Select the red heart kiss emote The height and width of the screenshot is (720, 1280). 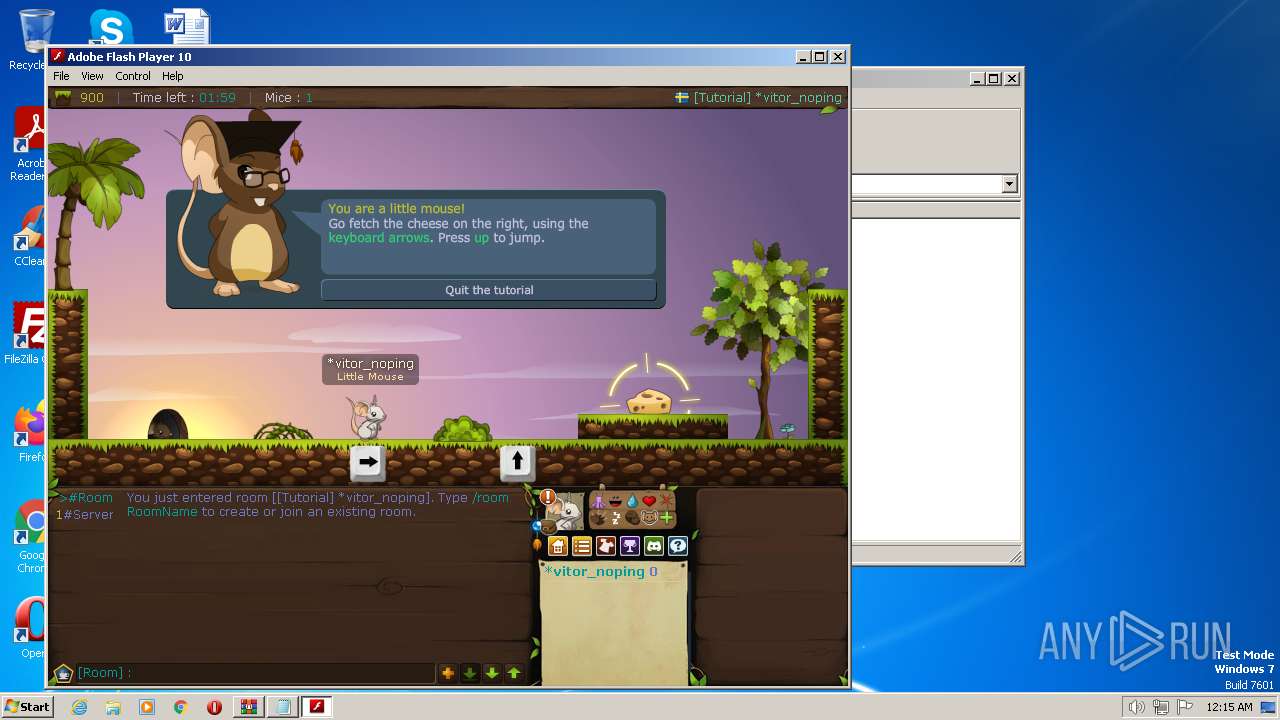tap(649, 501)
